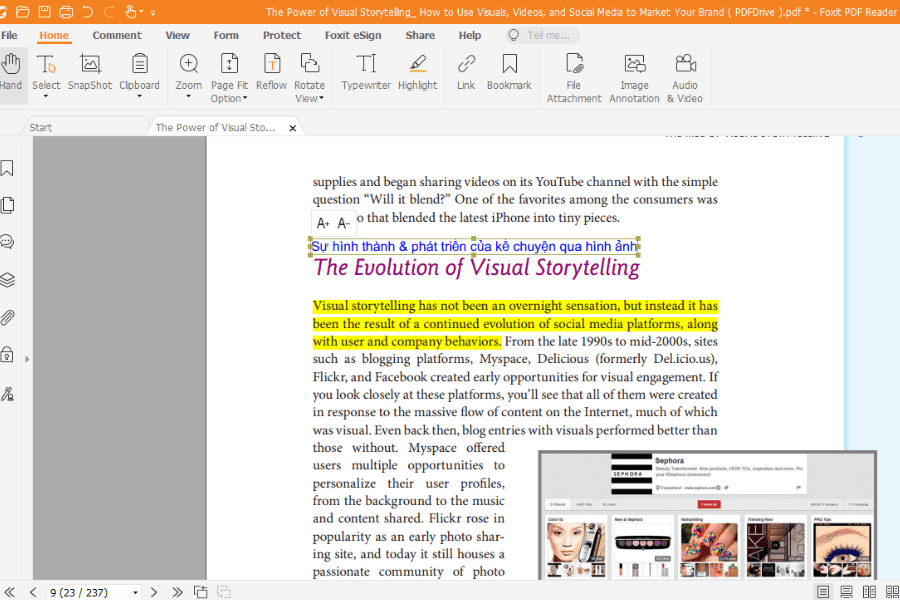Open the Protect ribbon tab

coord(282,36)
